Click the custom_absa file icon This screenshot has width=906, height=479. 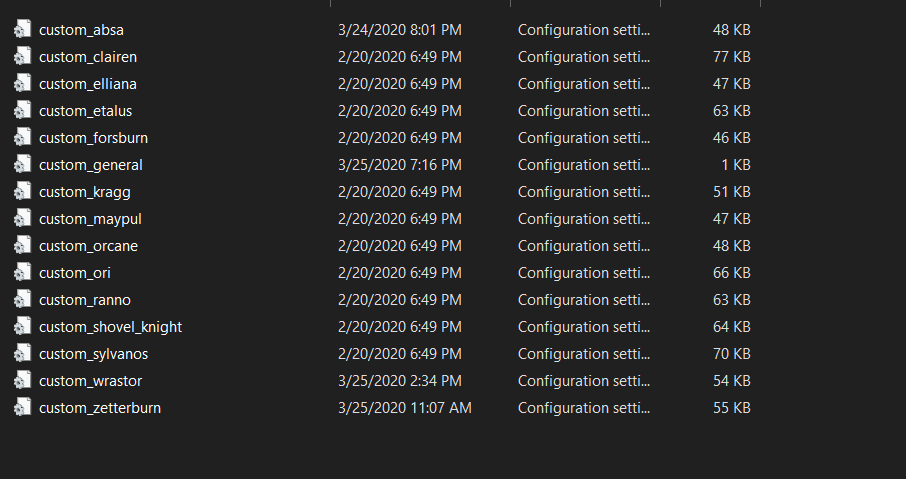(22, 30)
